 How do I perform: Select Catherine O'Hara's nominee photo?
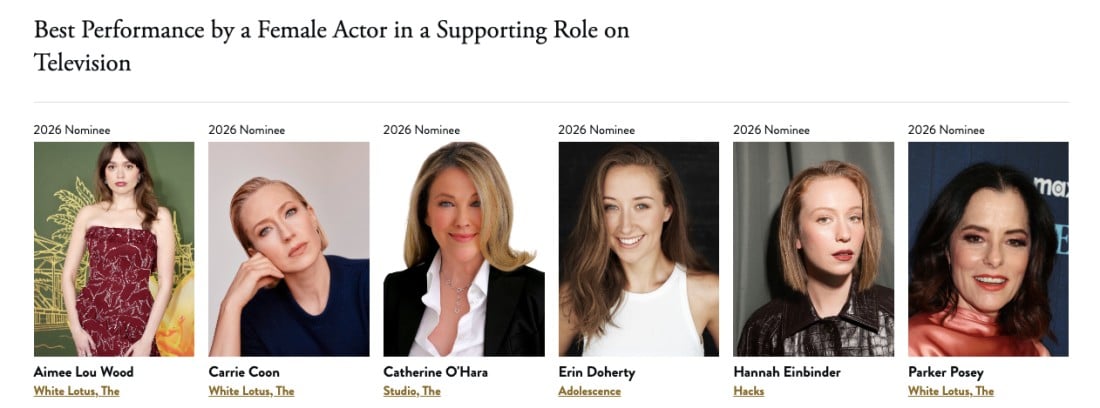pos(464,249)
